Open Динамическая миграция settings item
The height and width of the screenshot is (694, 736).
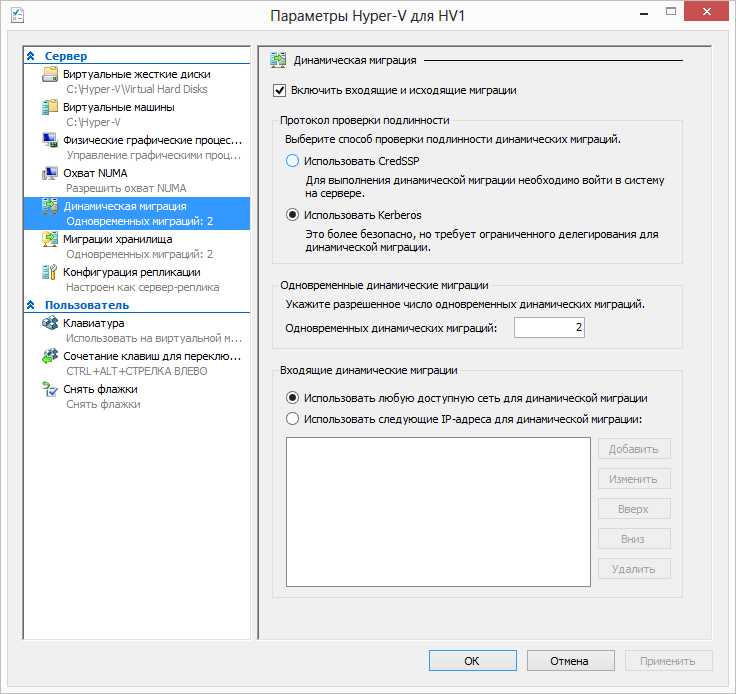point(124,206)
